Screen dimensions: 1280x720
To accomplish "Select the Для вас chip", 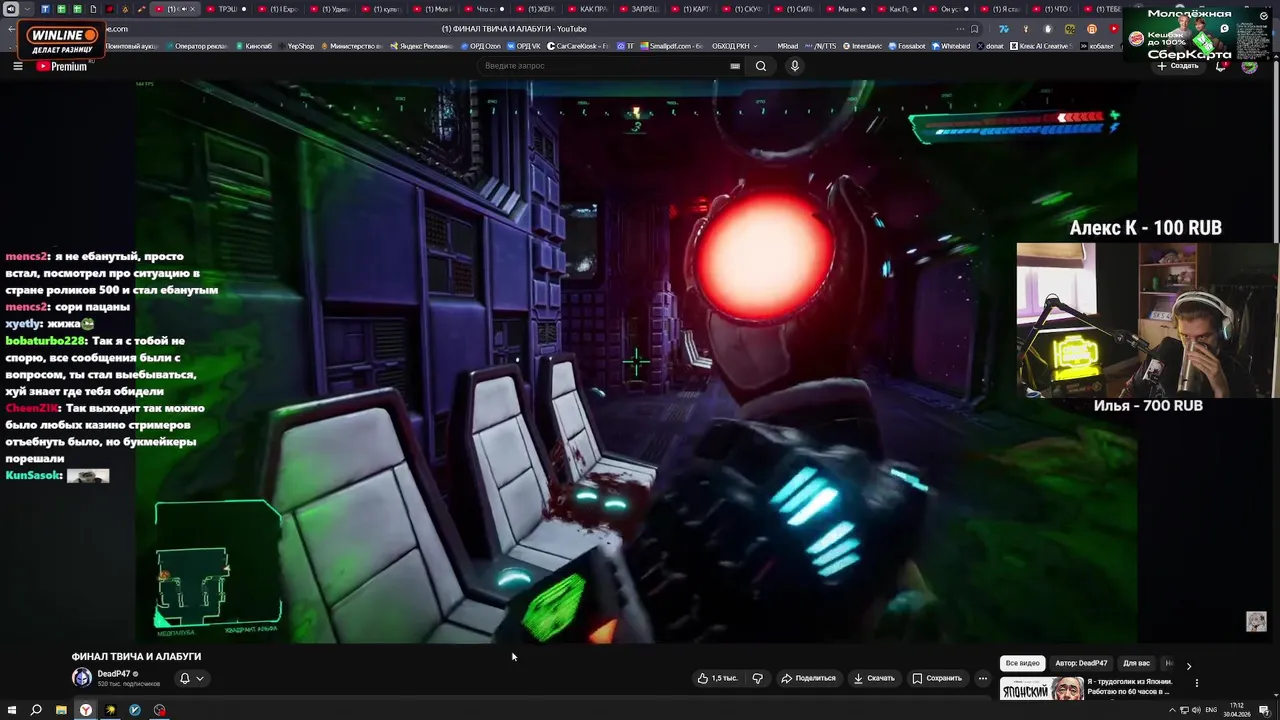I will click(1136, 663).
